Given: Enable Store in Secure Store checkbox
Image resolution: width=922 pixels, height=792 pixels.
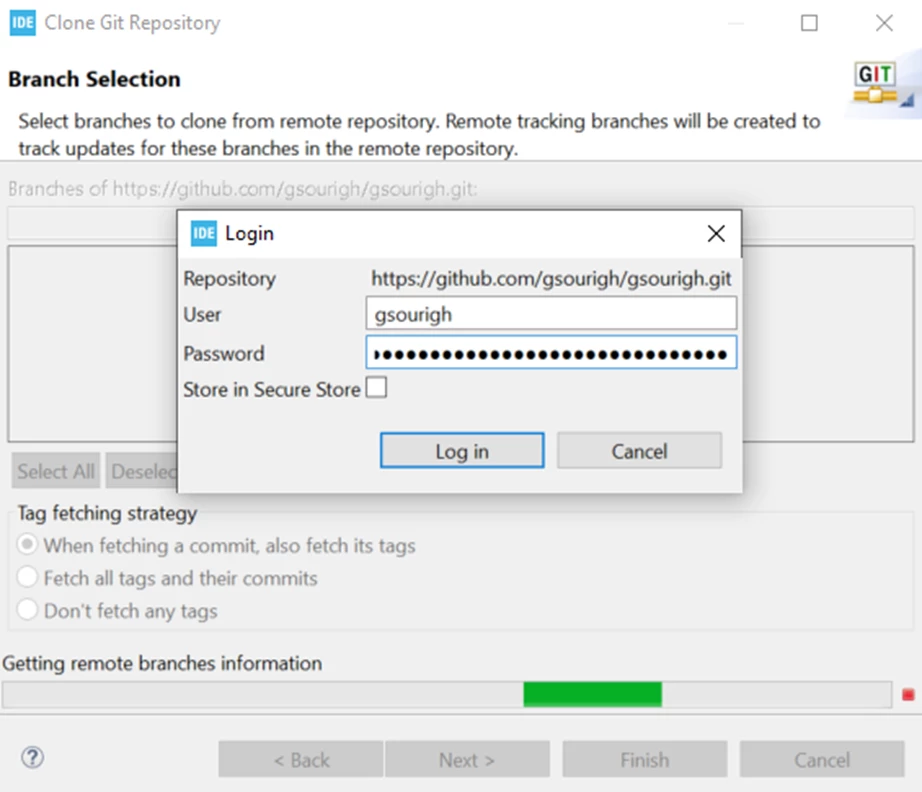Looking at the screenshot, I should [x=376, y=388].
